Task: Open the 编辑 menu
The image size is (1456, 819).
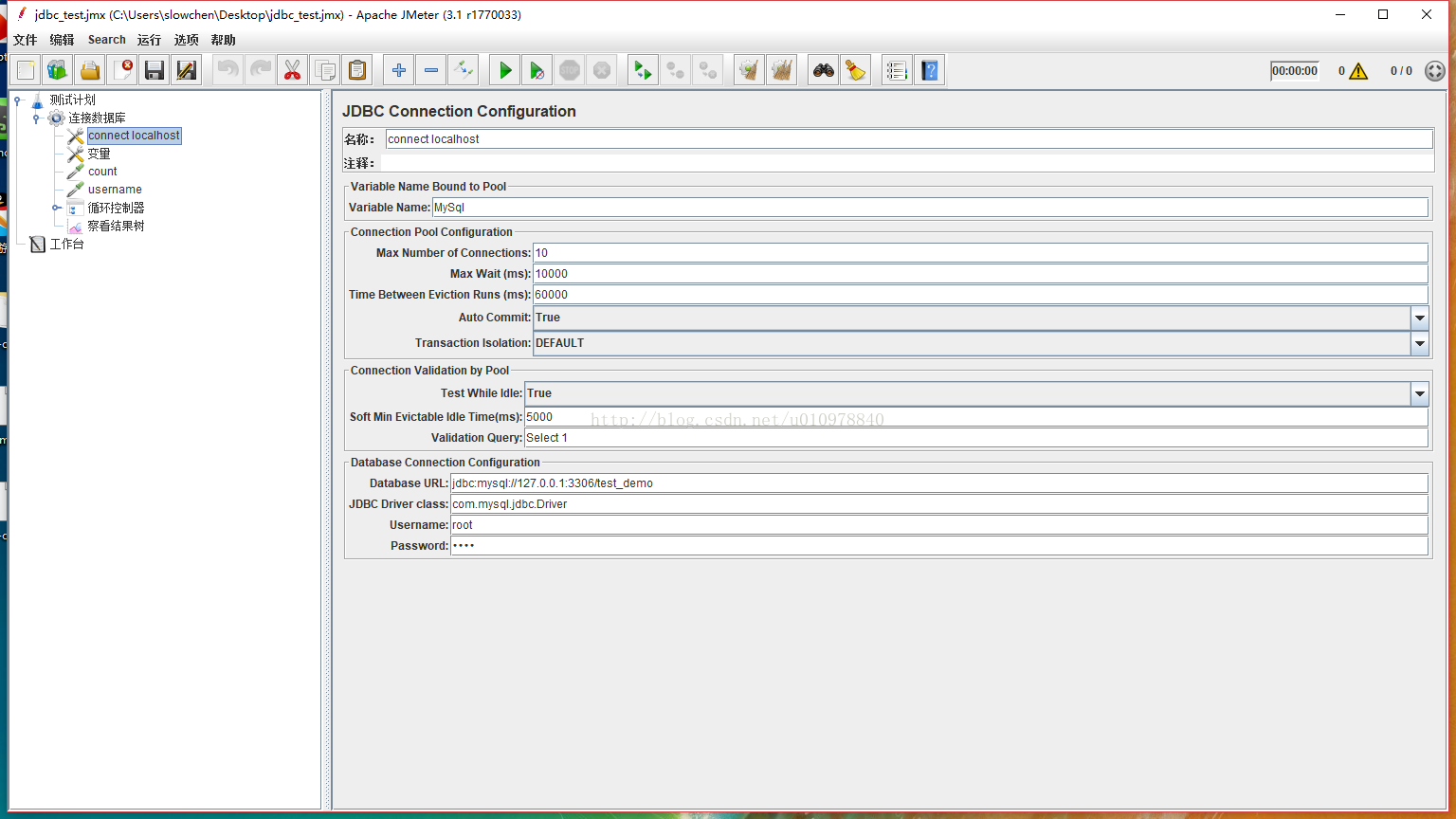Action: pyautogui.click(x=63, y=40)
